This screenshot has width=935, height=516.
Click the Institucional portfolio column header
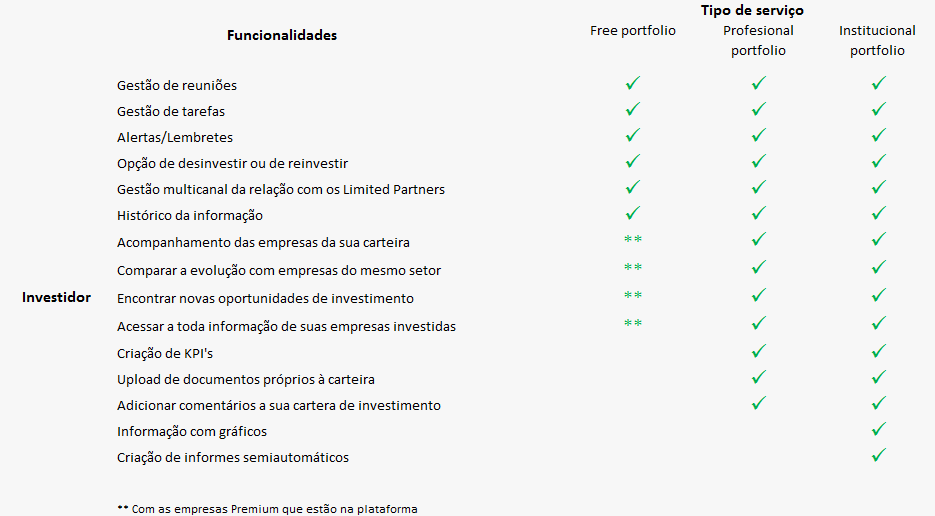(877, 41)
